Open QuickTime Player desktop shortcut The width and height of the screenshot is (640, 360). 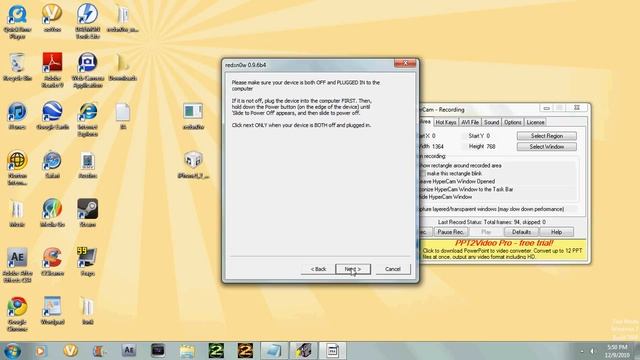point(17,22)
